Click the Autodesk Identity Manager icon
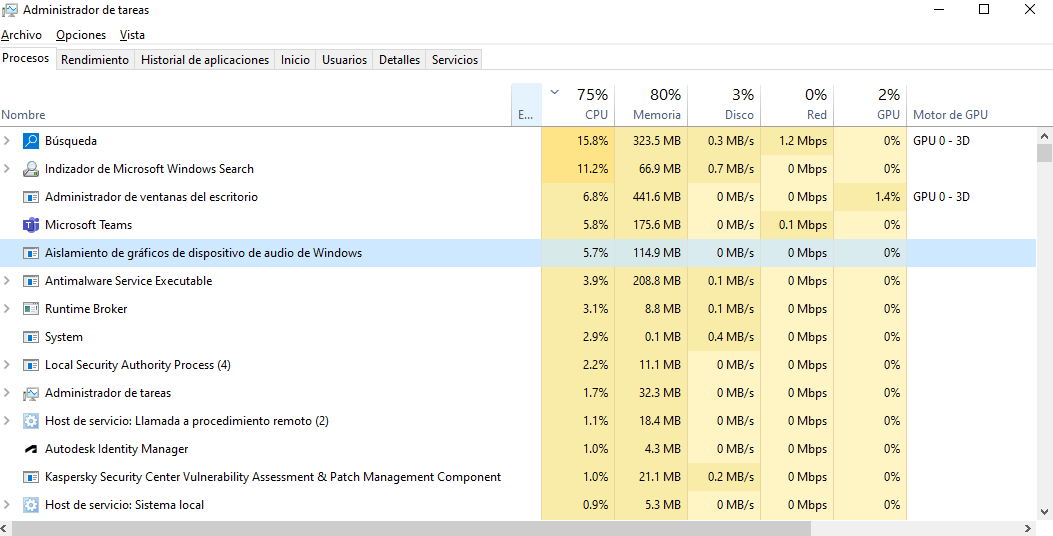This screenshot has width=1053, height=536. coord(31,449)
